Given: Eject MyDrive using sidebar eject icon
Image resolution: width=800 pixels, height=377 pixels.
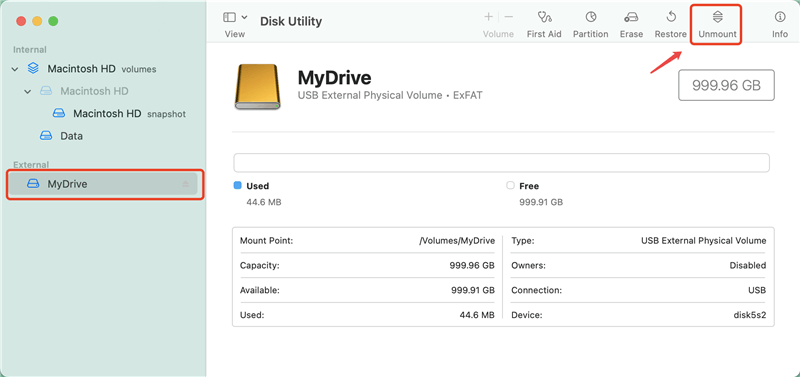Looking at the screenshot, I should (185, 184).
